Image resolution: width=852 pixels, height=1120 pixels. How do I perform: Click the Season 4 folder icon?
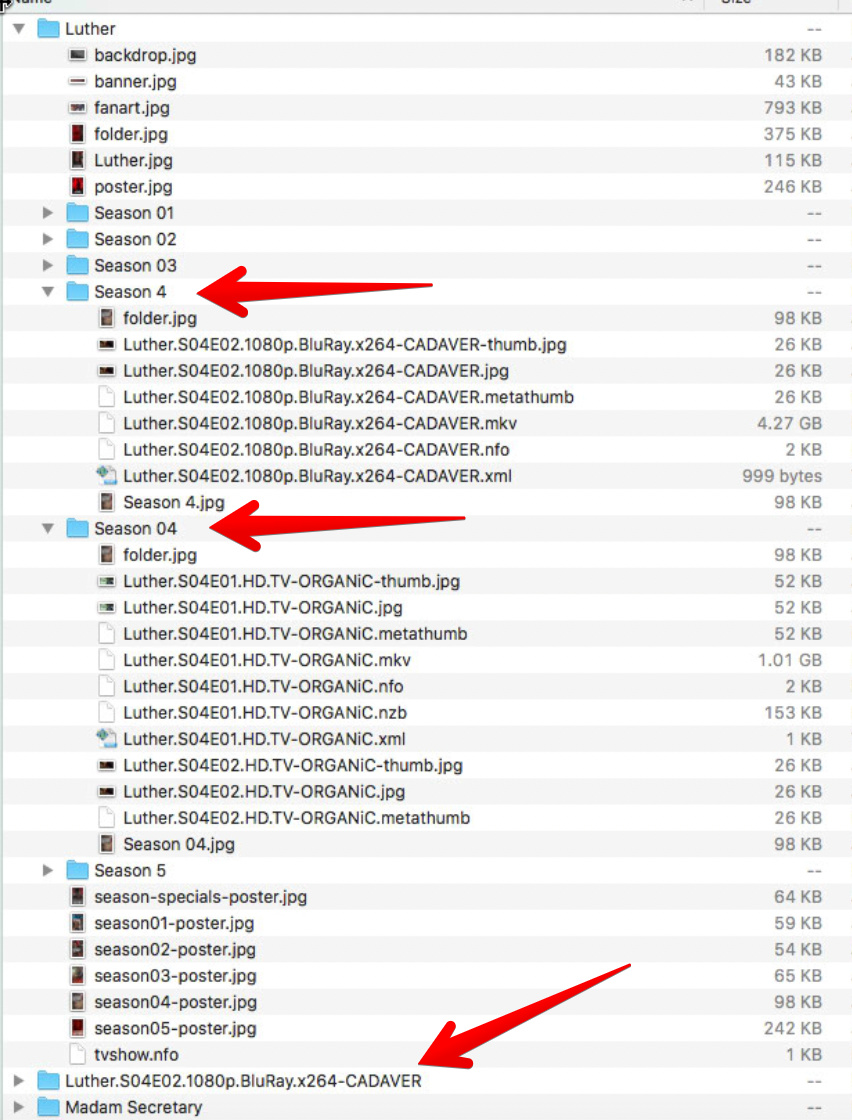77,291
